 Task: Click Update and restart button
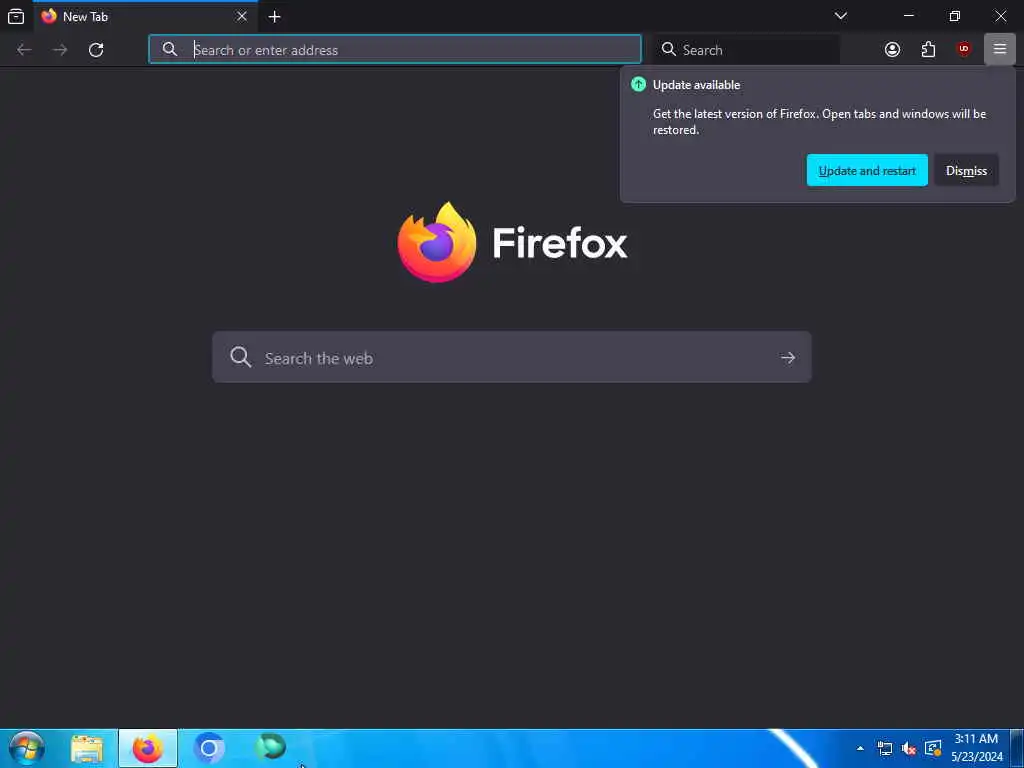pos(867,170)
